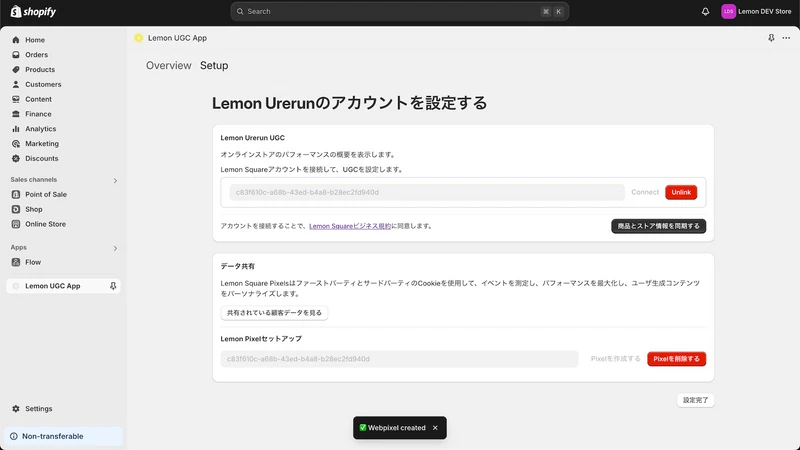Screen dimensions: 800x450
Task: Click the Non-transferable info icon
Action: [x=14, y=436]
